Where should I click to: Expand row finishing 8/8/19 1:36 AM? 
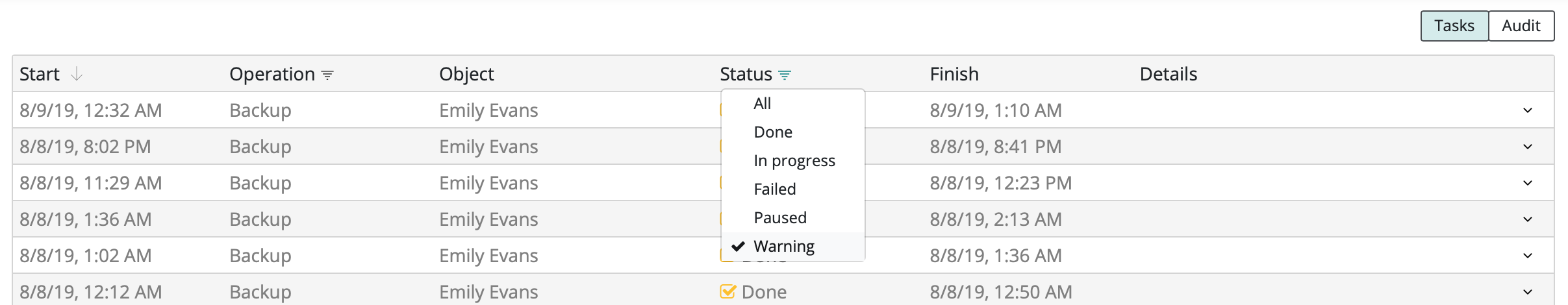[1528, 256]
